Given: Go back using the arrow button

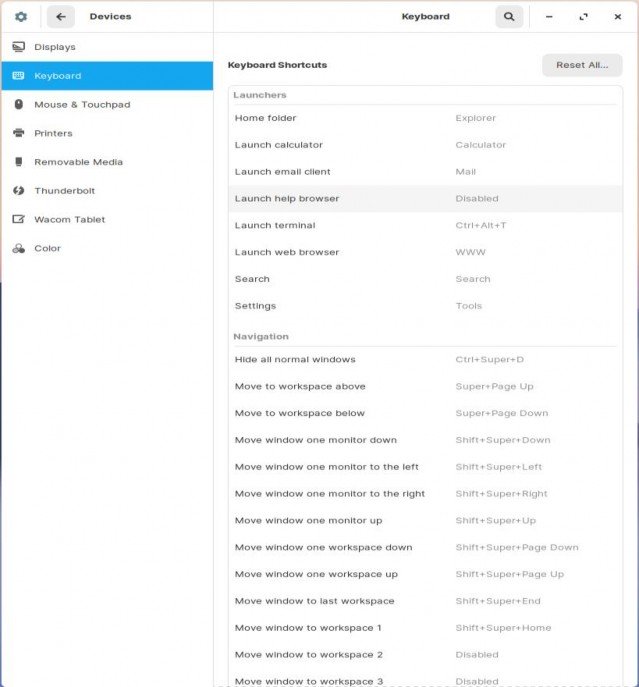Looking at the screenshot, I should click(x=60, y=17).
